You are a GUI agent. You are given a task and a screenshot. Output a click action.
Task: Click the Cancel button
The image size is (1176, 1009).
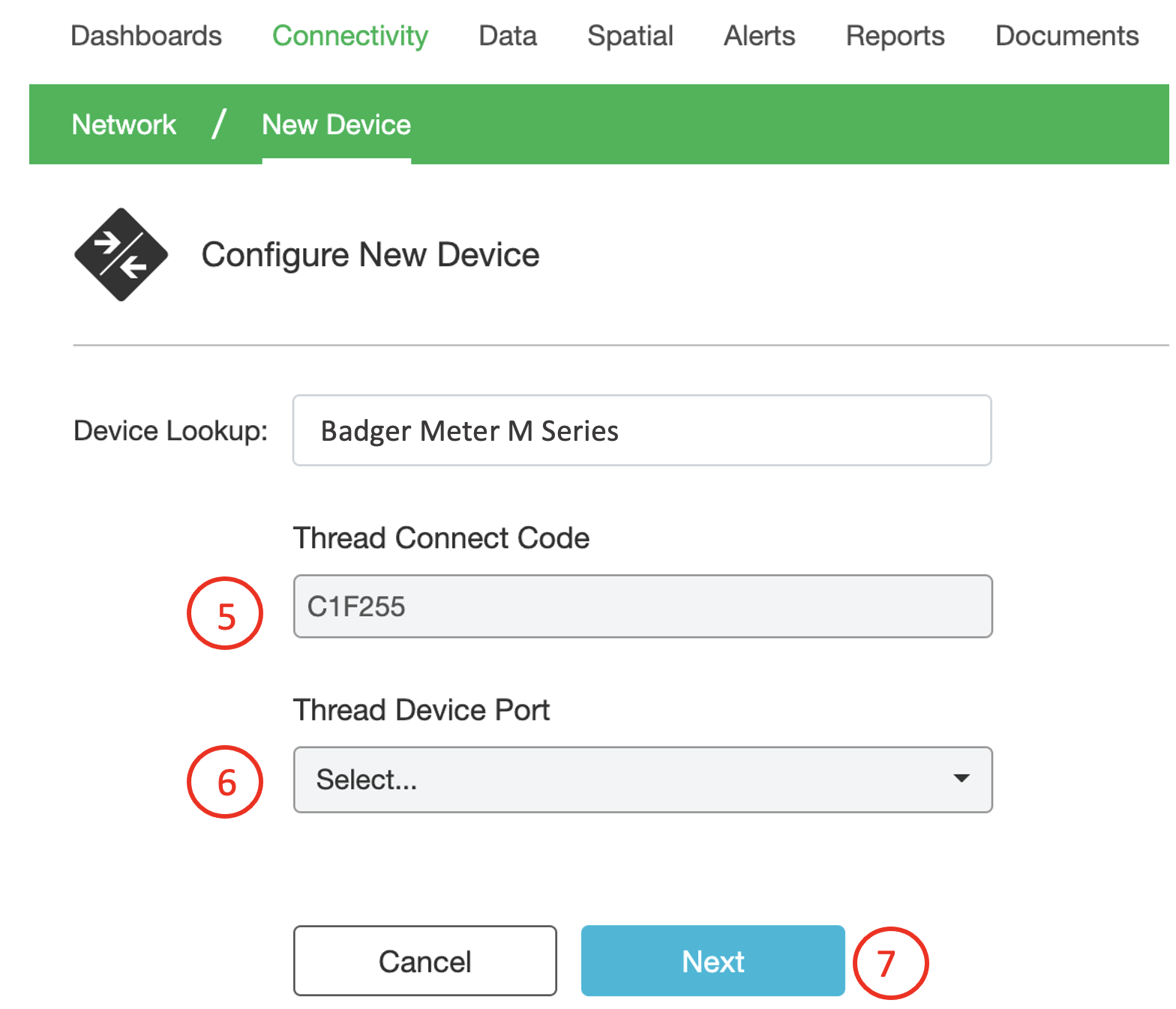tap(425, 961)
